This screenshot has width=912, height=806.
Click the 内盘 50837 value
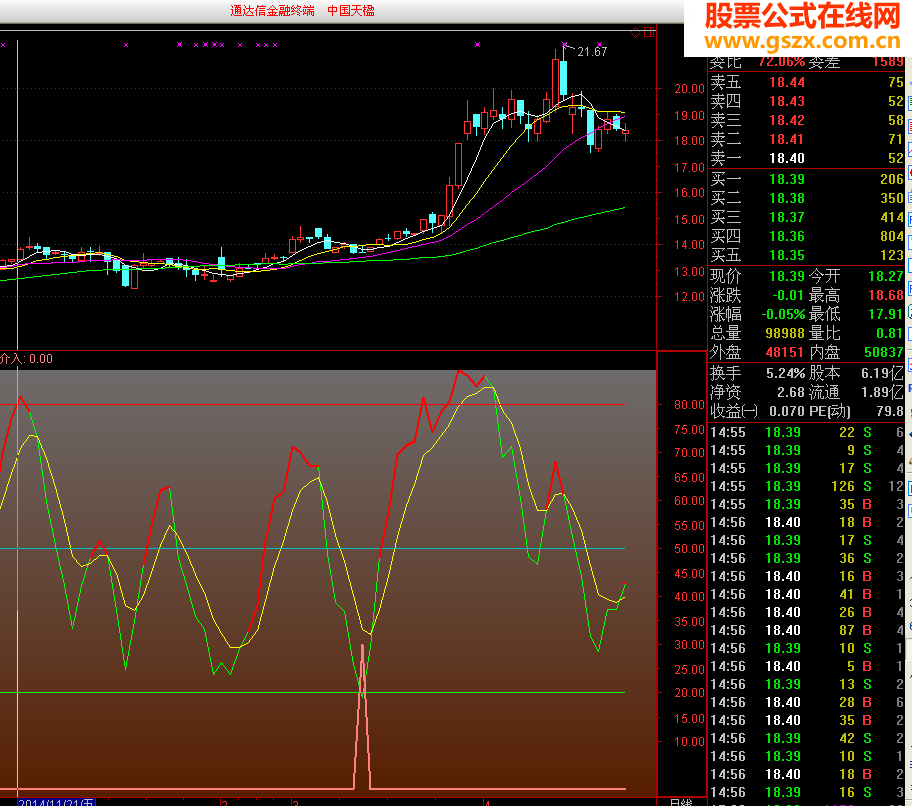point(884,352)
